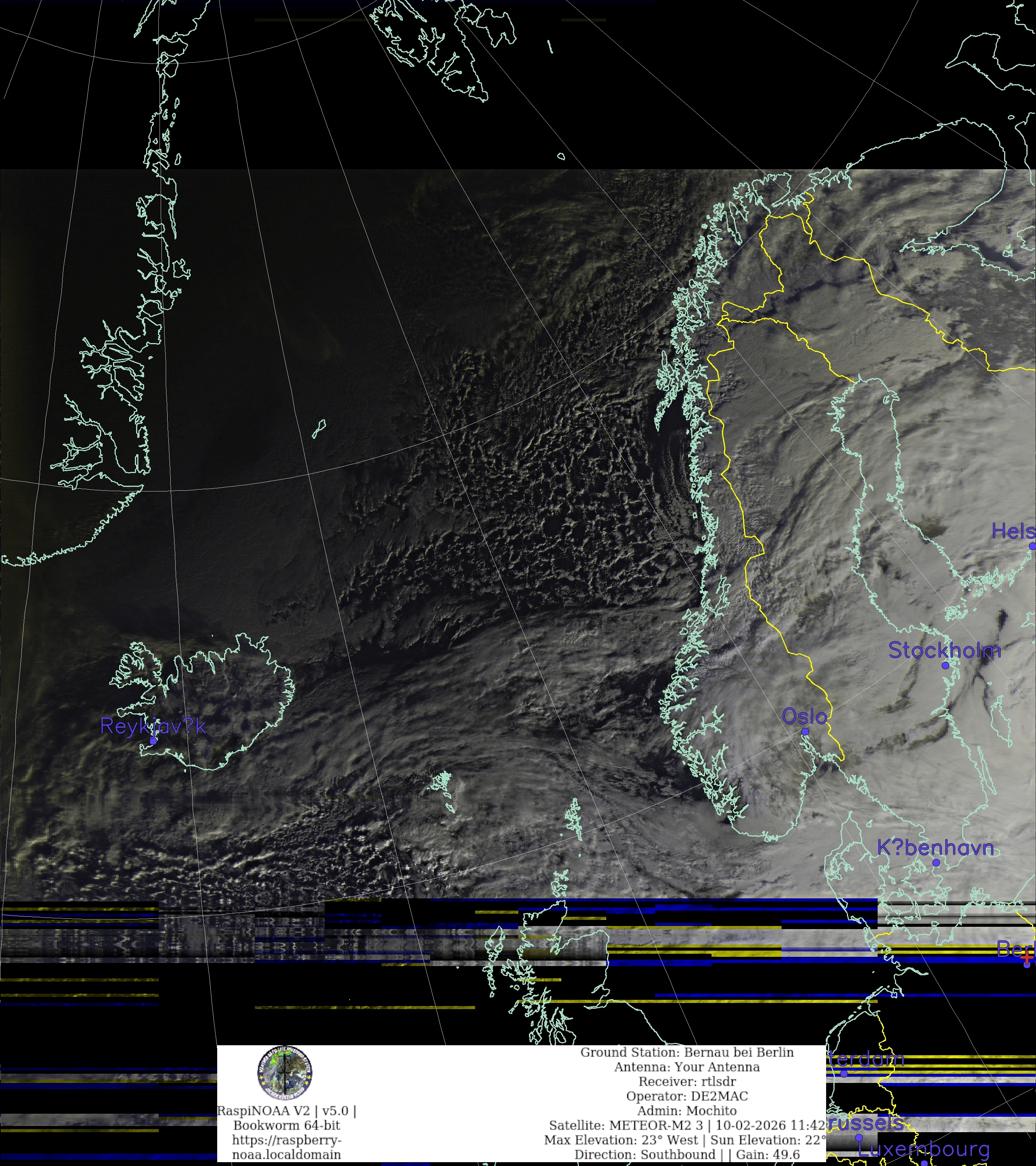
Task: Click the RaspiNOAA V2 v5.0 version text
Action: 286,1111
